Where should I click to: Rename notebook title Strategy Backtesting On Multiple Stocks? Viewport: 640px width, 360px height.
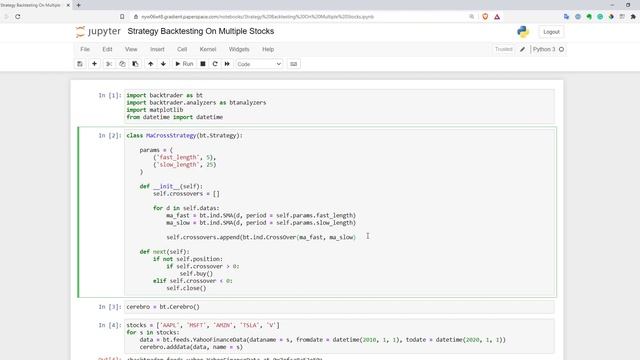click(x=201, y=31)
